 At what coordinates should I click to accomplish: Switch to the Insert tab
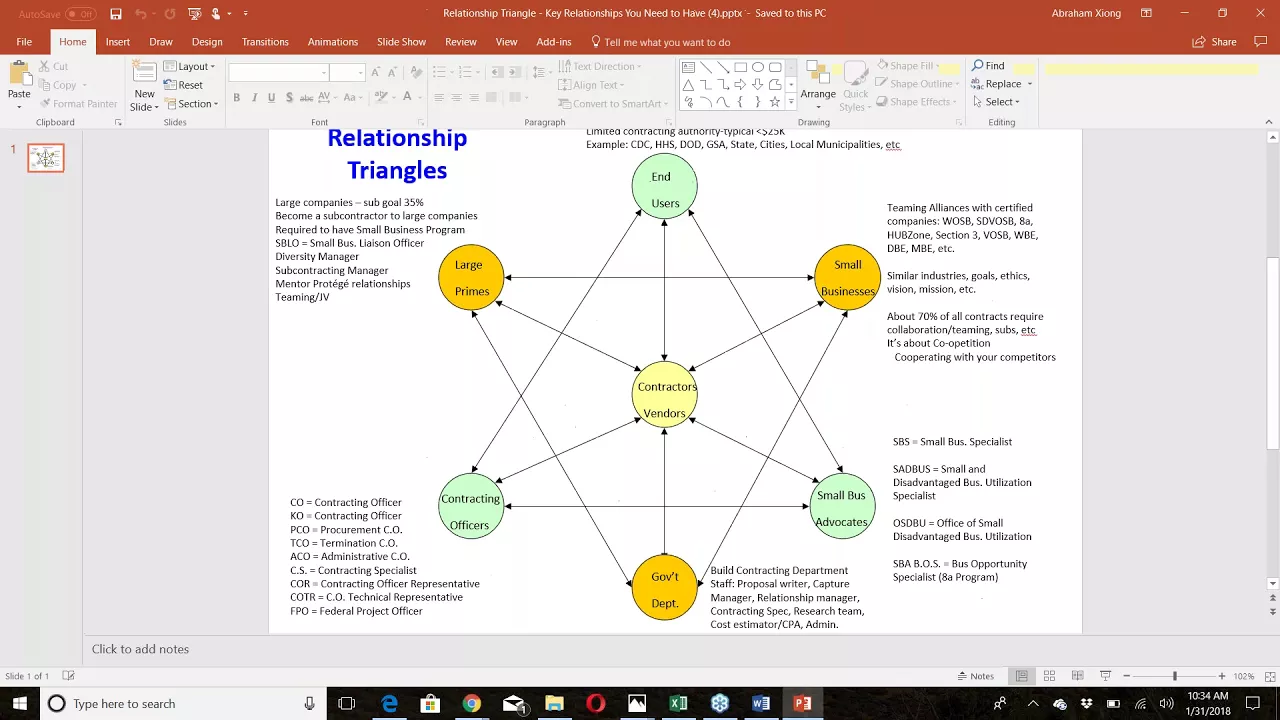[118, 42]
